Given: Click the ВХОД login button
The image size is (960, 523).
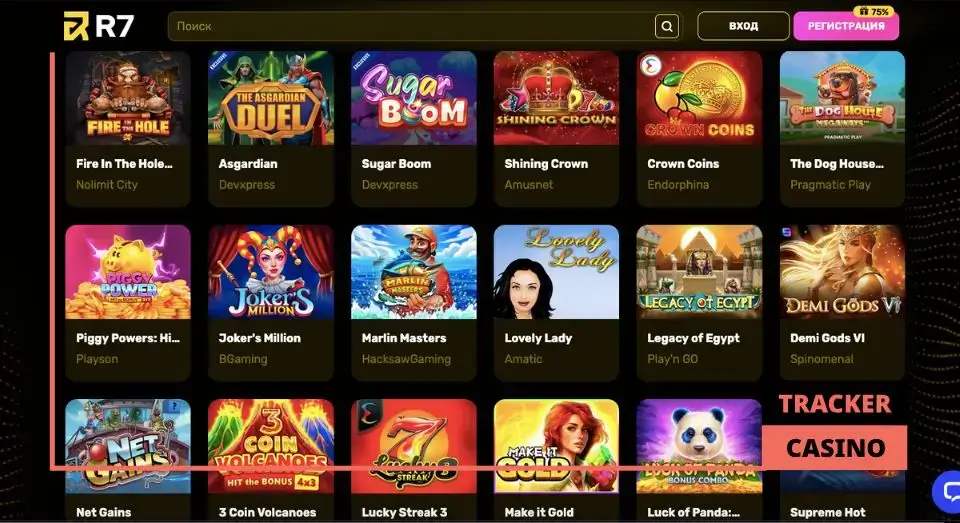Looking at the screenshot, I should (743, 26).
